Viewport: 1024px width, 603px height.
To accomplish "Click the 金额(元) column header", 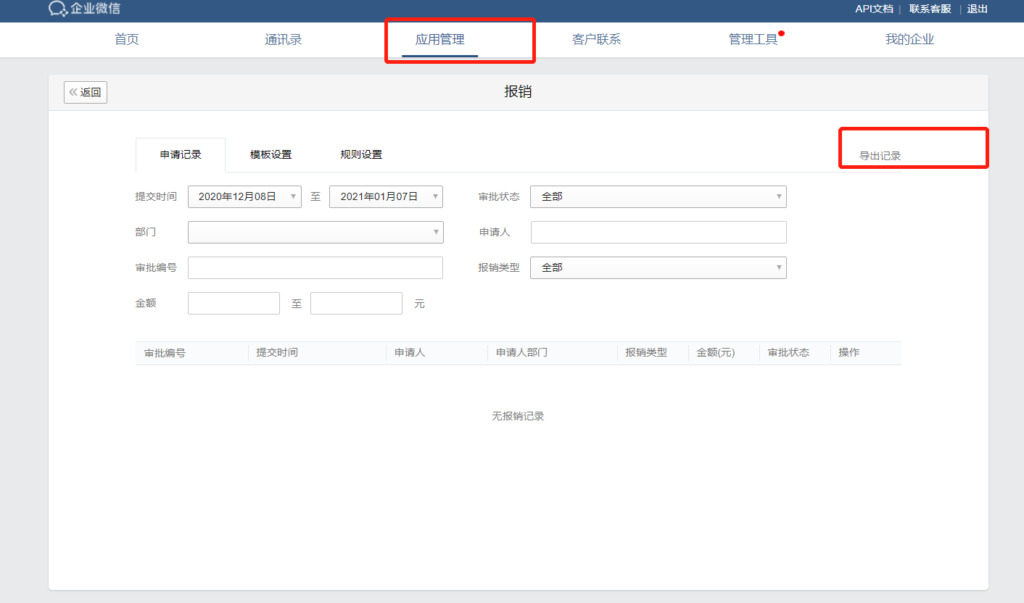I will [x=715, y=353].
